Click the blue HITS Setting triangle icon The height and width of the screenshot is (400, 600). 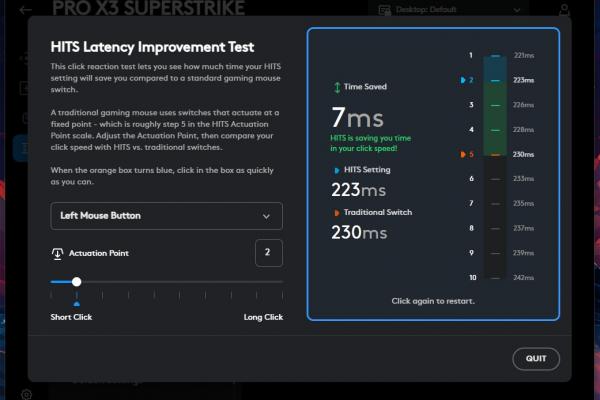click(337, 170)
